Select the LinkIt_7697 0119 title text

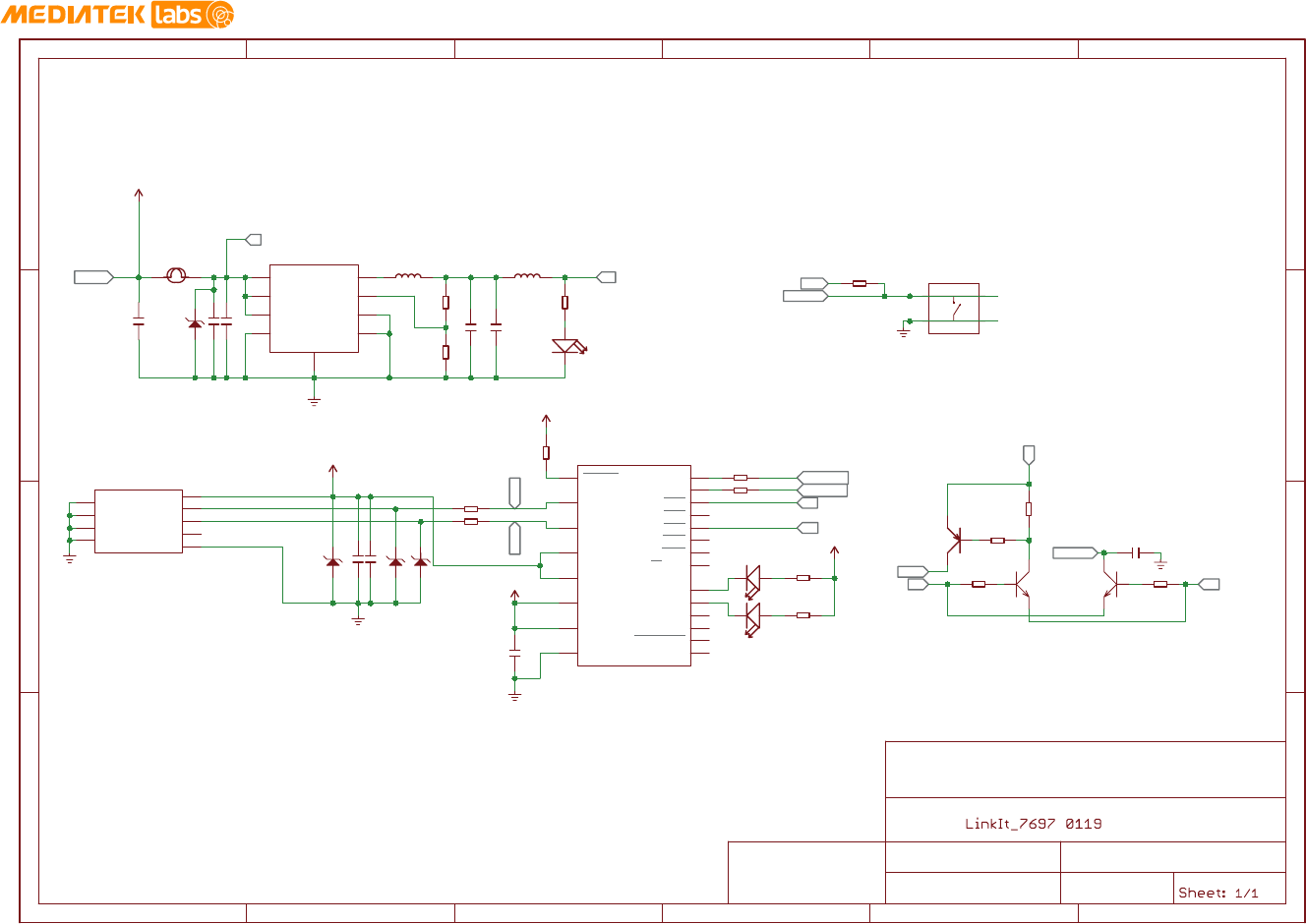(1033, 824)
